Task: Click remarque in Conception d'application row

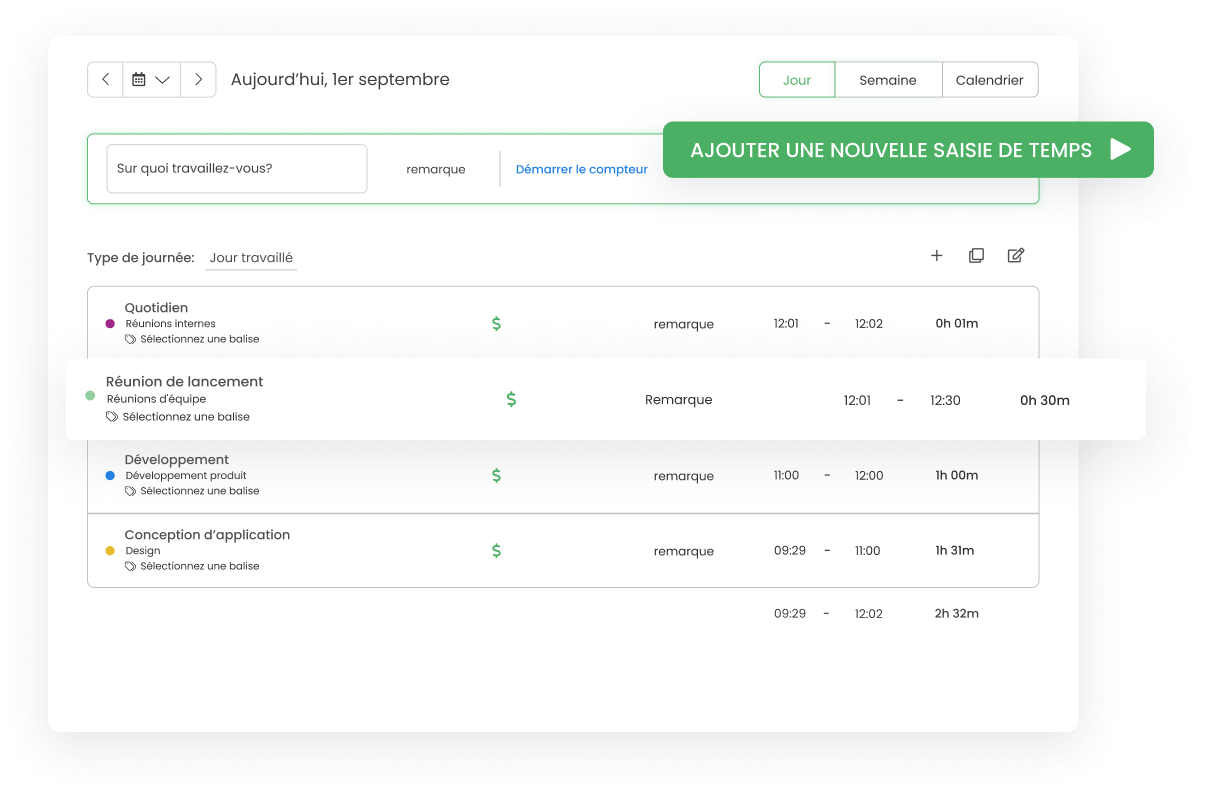Action: click(x=684, y=551)
